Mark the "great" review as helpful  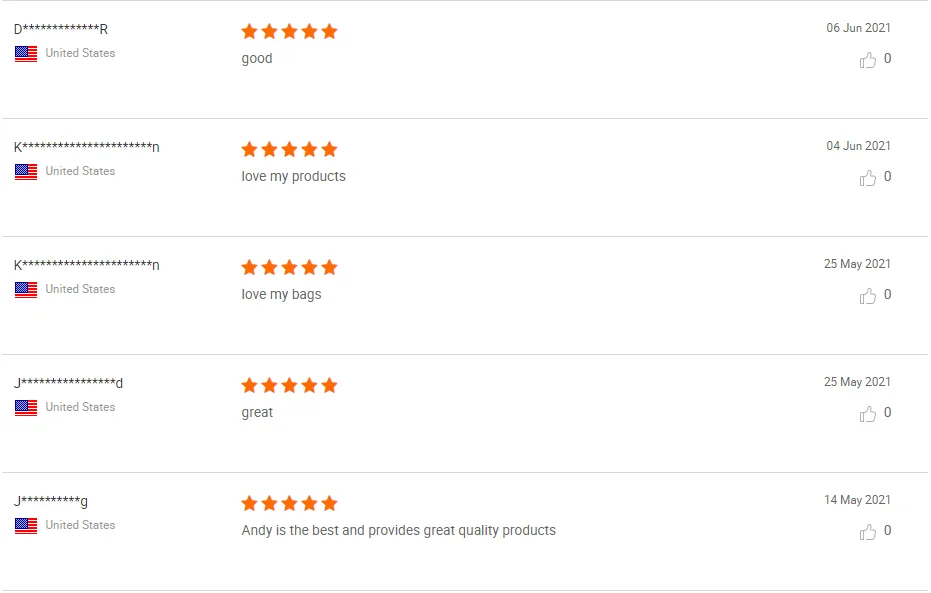867,414
